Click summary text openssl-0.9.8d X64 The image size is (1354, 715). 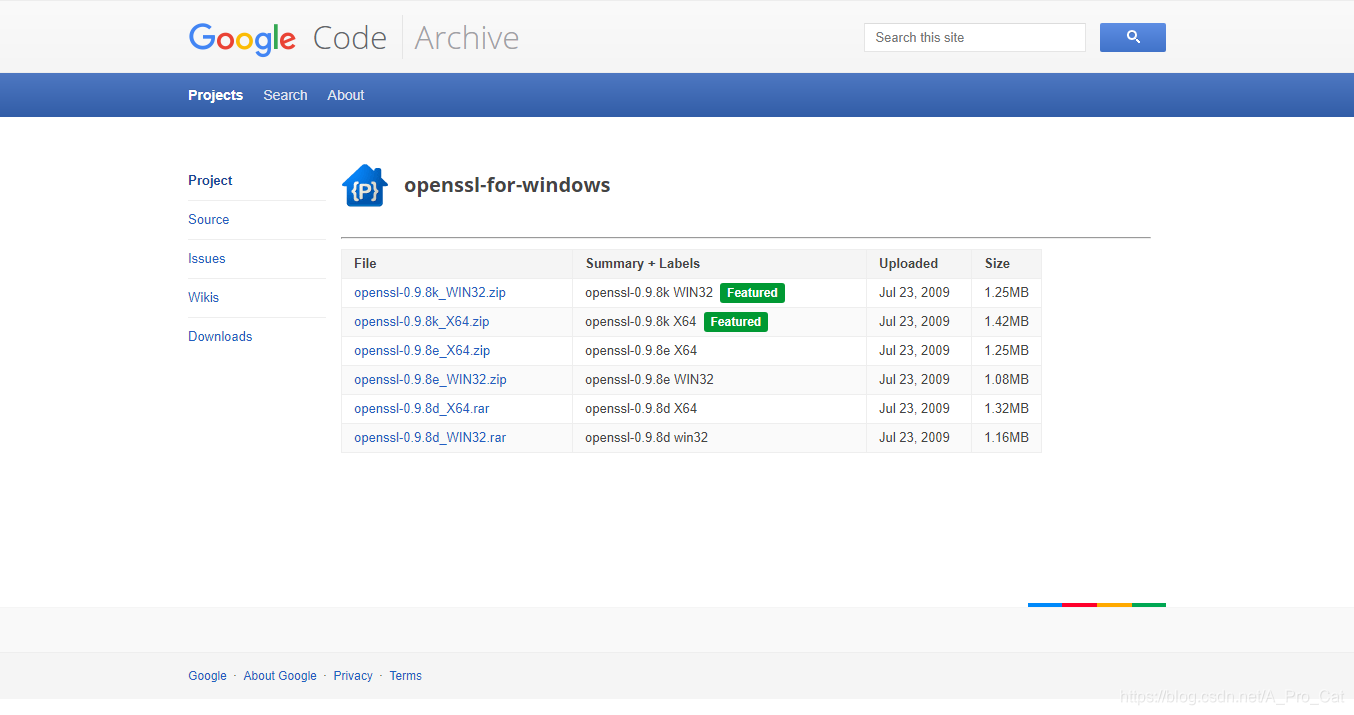point(642,409)
